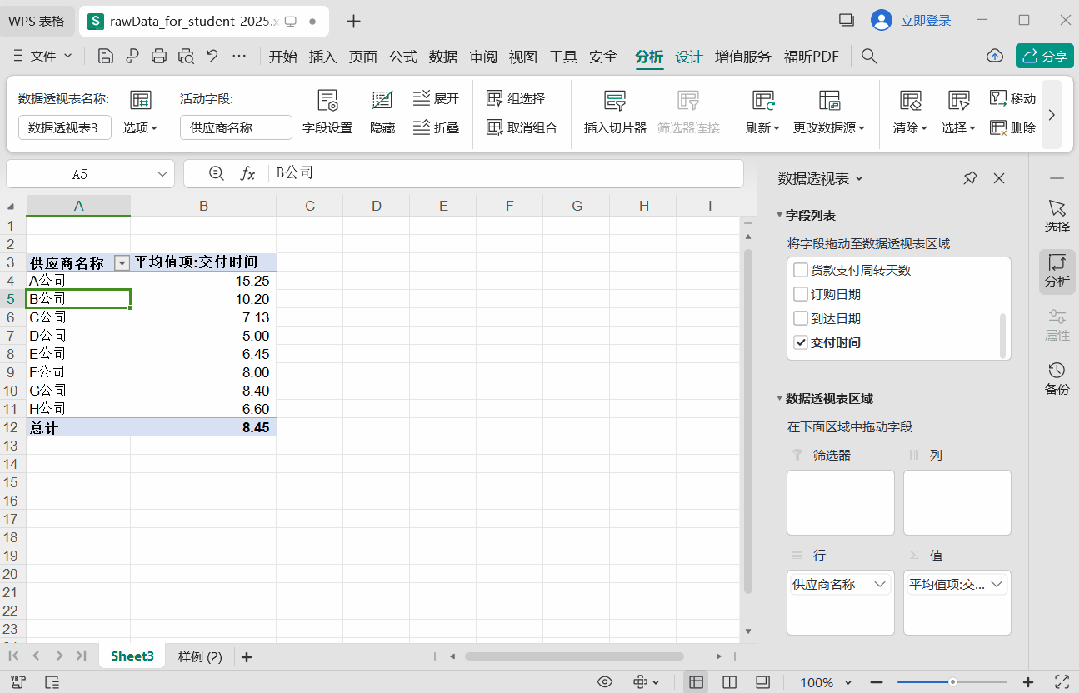1079x693 pixels.
Task: Switch to the 开始 tab
Action: click(x=283, y=56)
